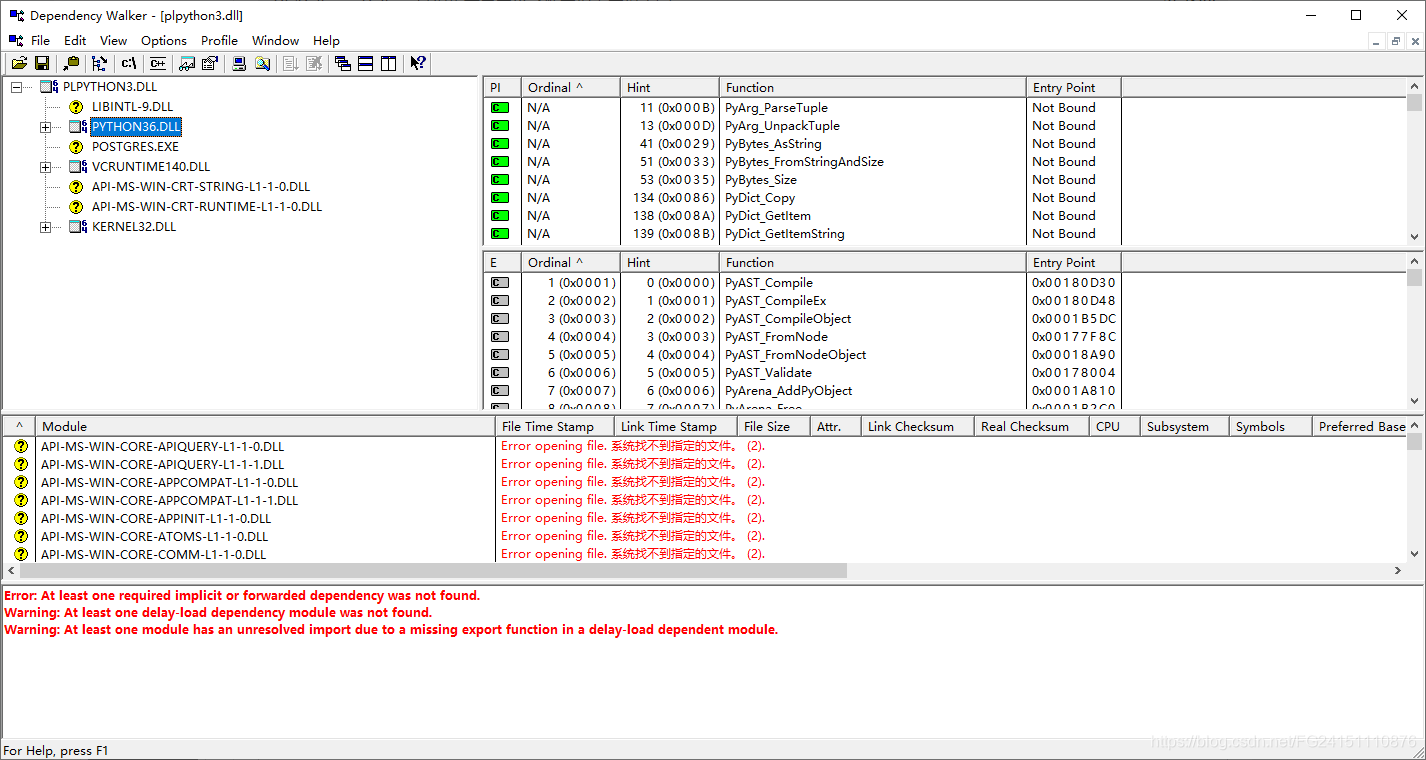Click the question icon beside API-MS-WIN-CORE-APPINIT-L1-1-0.DLL
Image resolution: width=1426 pixels, height=760 pixels.
coord(21,519)
